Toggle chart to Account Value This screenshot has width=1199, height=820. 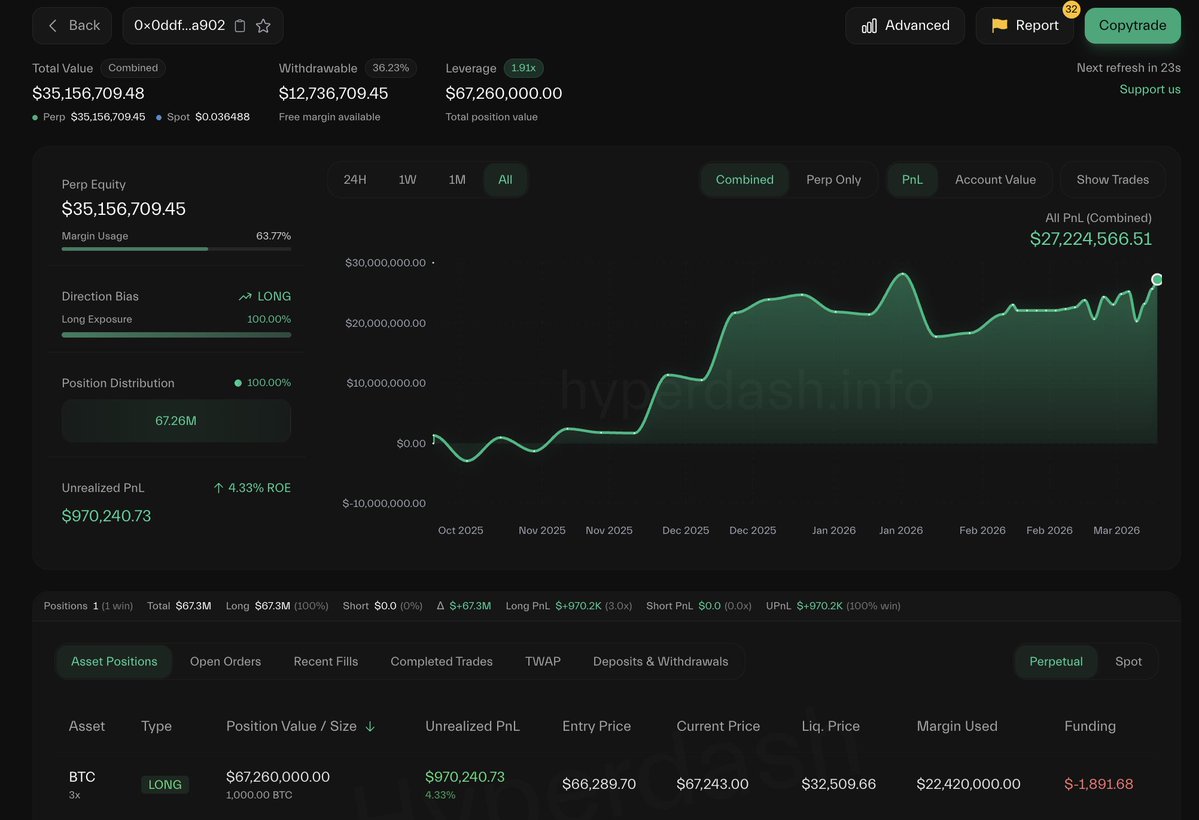(995, 180)
